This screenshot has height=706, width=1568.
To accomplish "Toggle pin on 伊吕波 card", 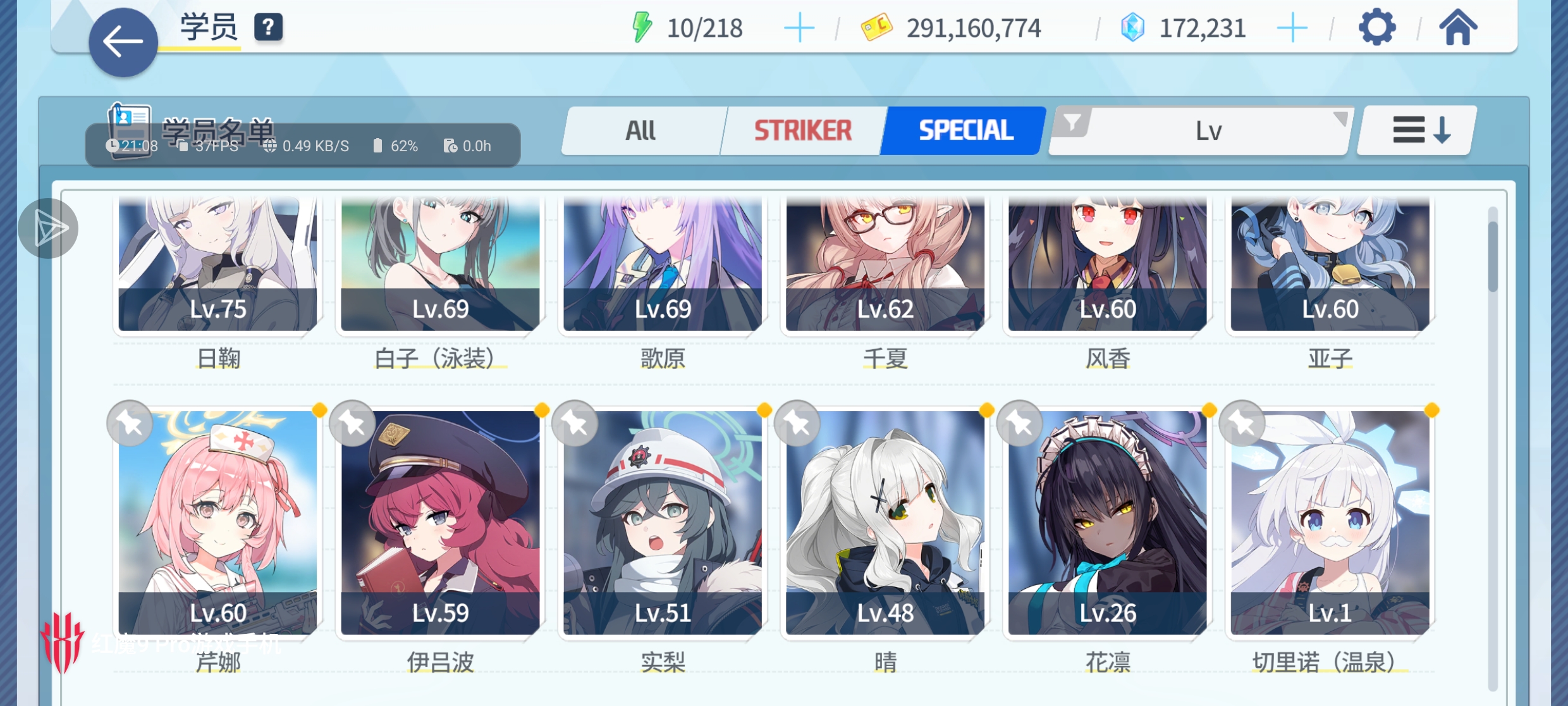I will tap(352, 423).
